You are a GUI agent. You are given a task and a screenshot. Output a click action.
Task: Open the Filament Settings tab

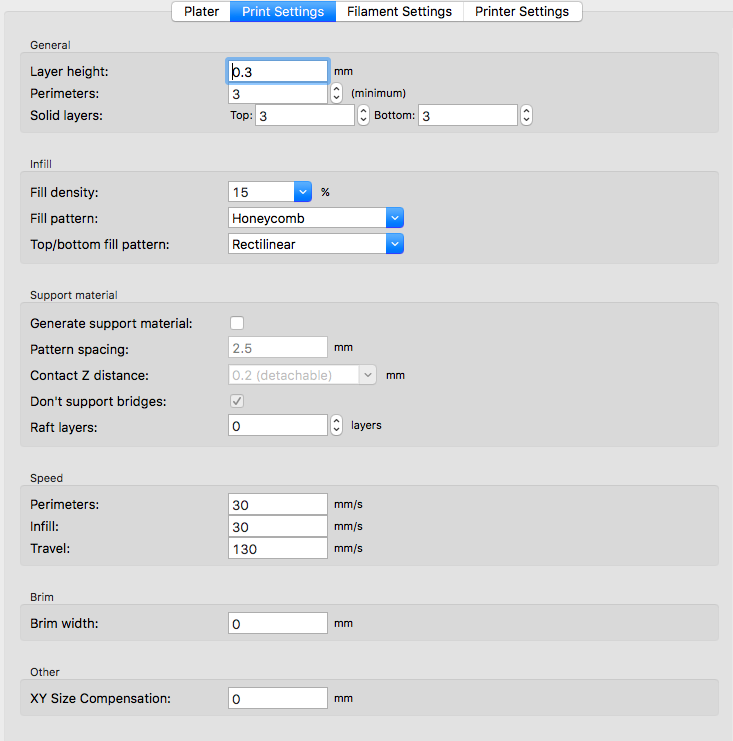click(399, 12)
